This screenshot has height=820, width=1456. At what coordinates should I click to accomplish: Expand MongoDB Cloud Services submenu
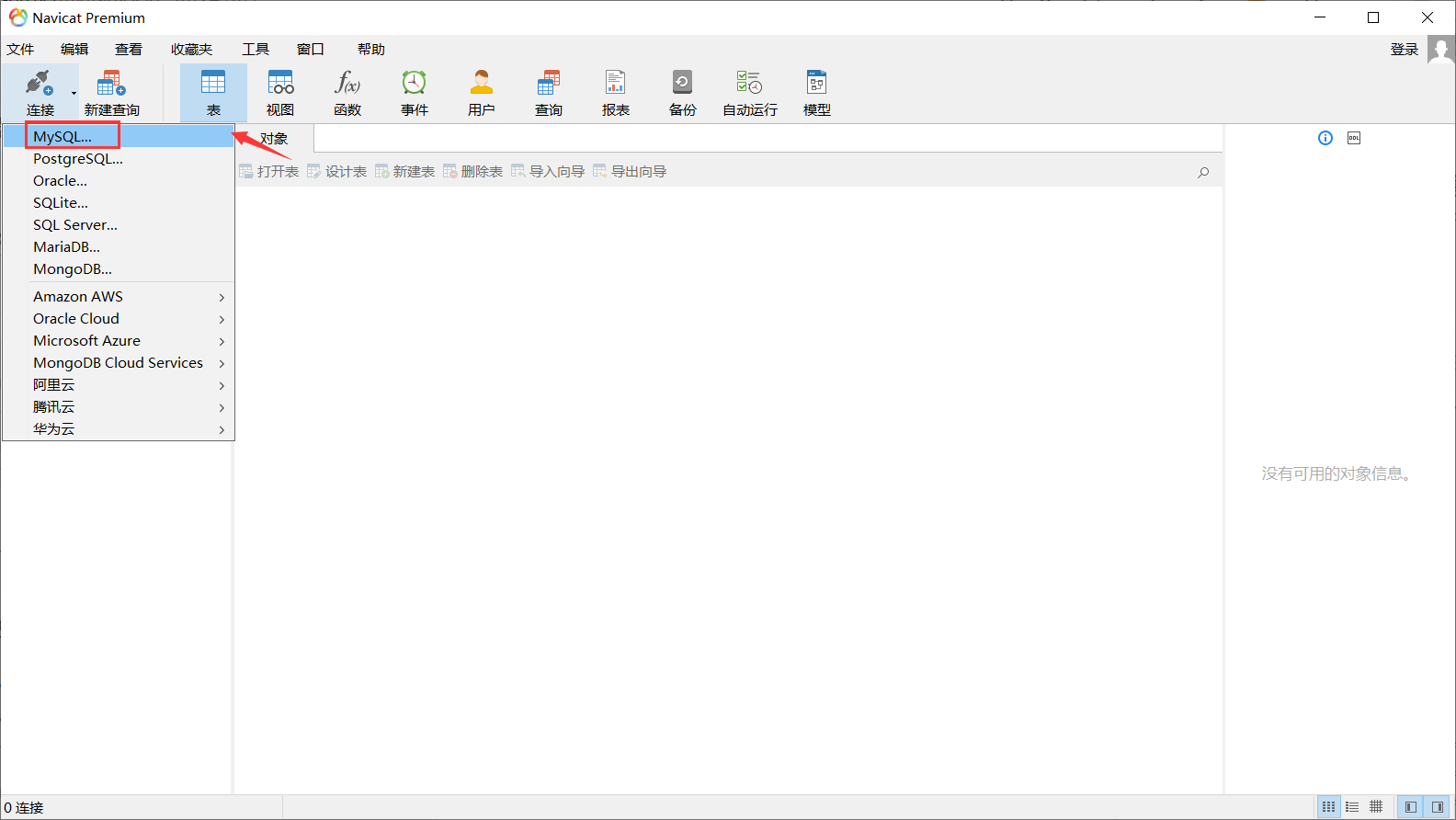(119, 362)
